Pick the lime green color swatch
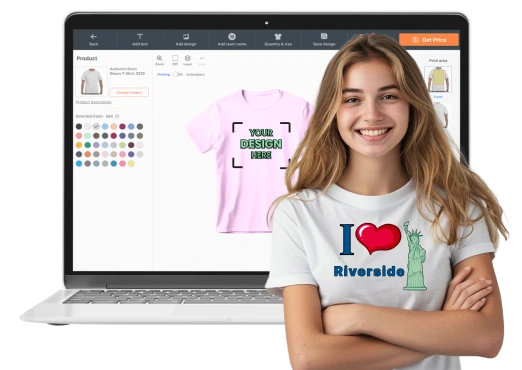522x370 pixels. [x=122, y=145]
